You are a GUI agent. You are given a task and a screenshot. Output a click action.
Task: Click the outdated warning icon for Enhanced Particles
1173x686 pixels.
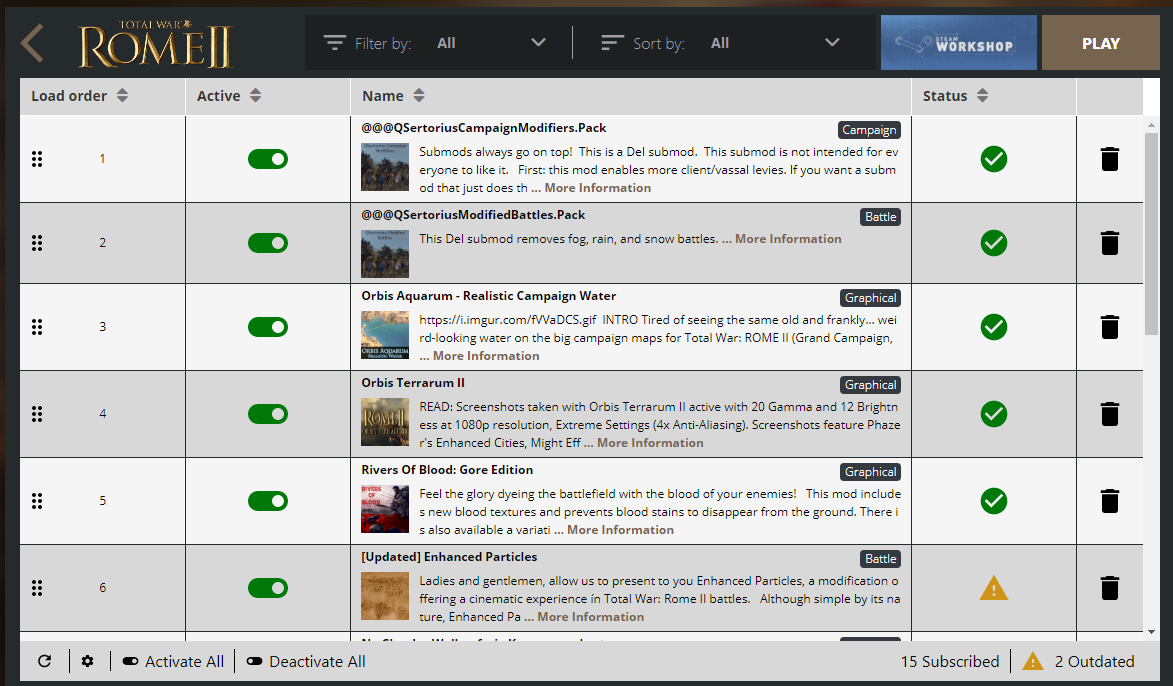pos(993,588)
